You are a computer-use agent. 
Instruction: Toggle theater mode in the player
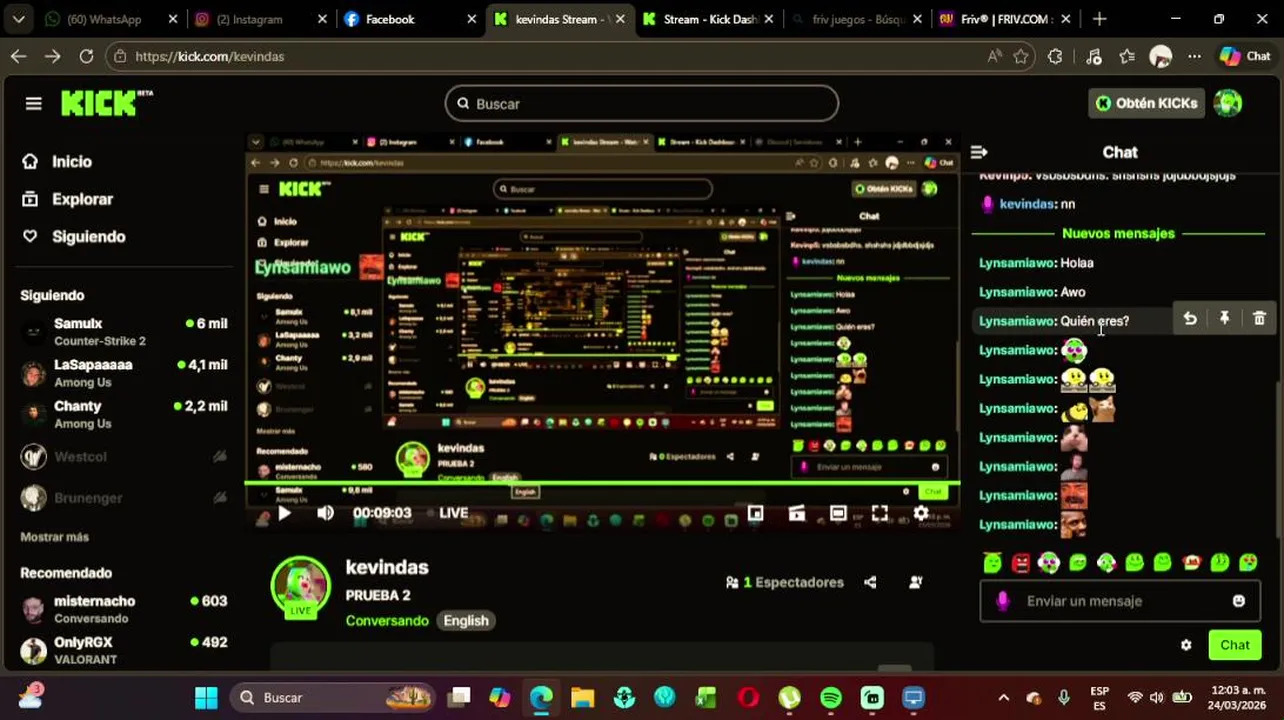click(838, 513)
